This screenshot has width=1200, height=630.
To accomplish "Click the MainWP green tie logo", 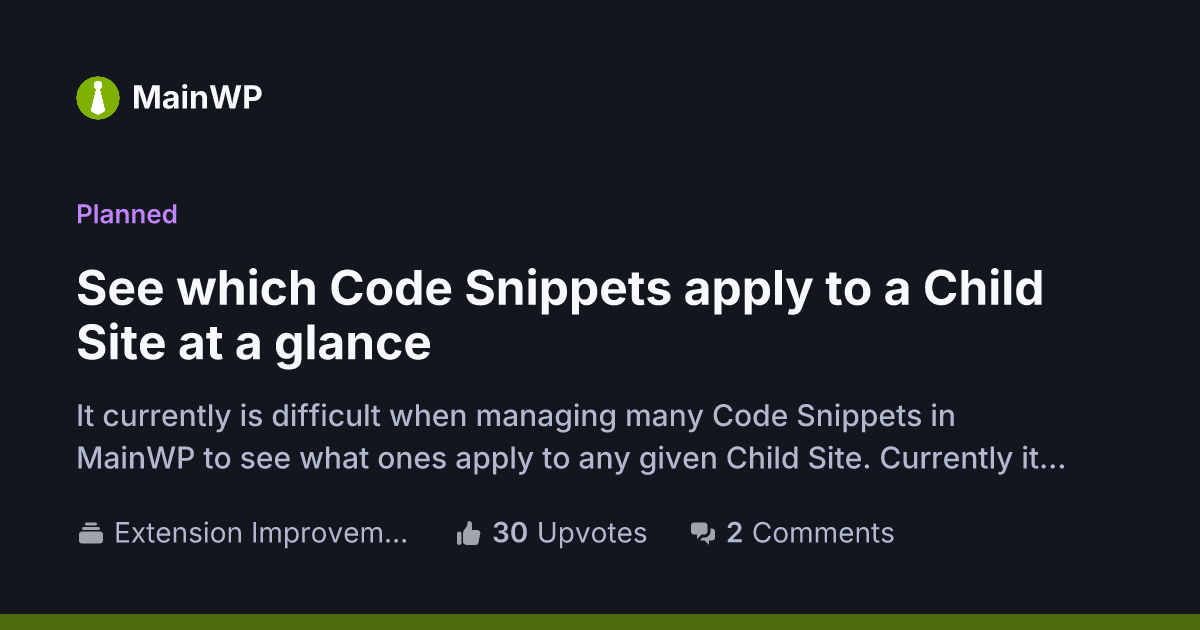I will coord(98,97).
